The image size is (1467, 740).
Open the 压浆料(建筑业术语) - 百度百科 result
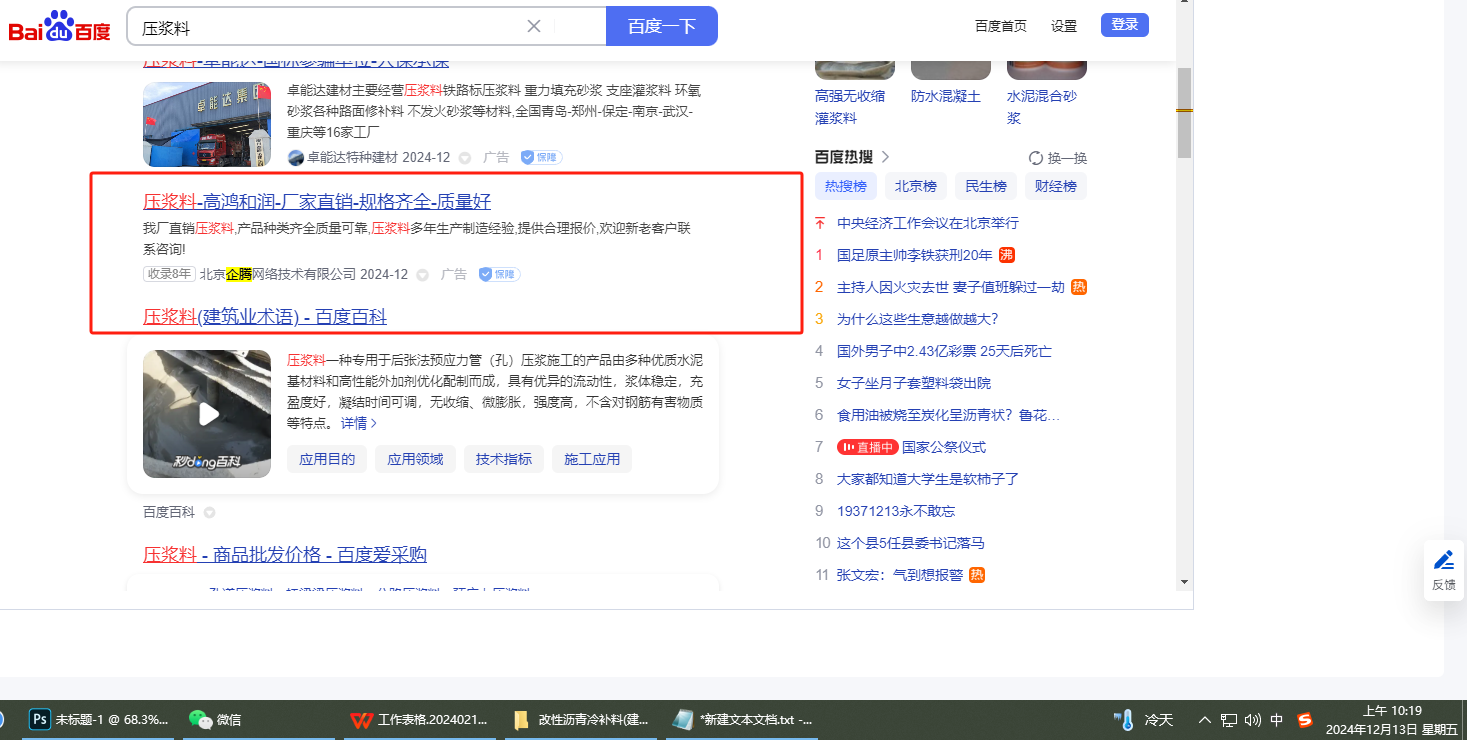[265, 317]
